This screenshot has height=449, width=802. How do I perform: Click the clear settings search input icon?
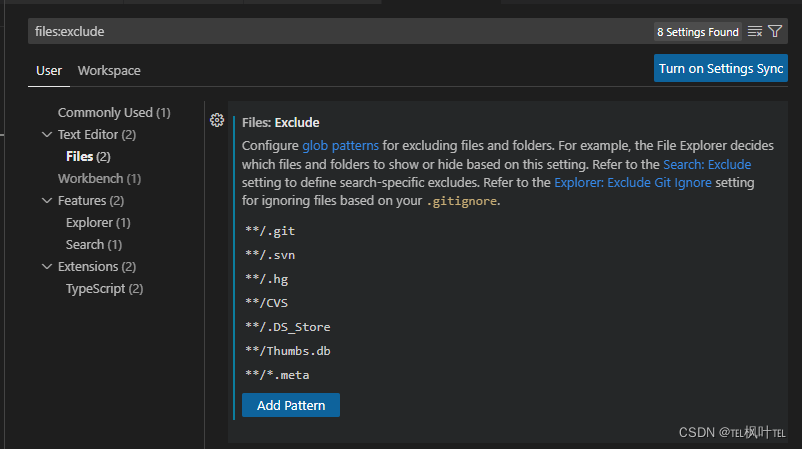coord(755,32)
